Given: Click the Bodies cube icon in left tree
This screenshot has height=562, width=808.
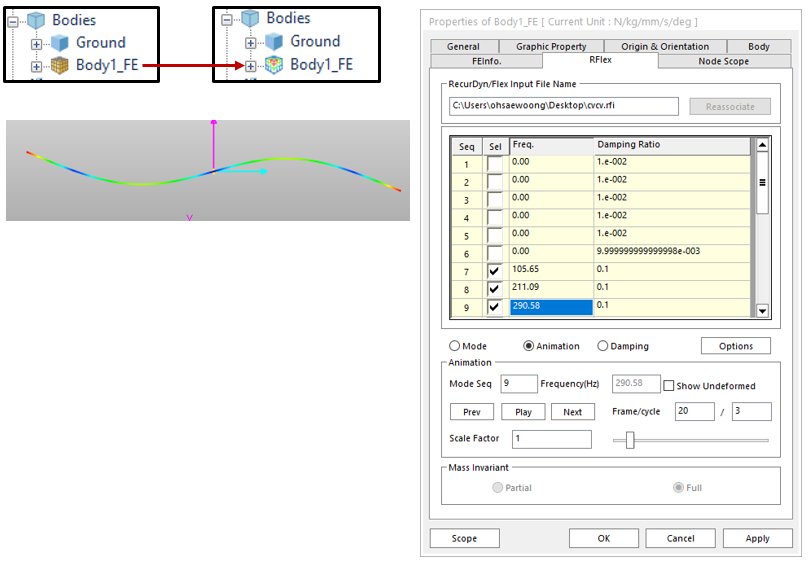Looking at the screenshot, I should coord(36,21).
